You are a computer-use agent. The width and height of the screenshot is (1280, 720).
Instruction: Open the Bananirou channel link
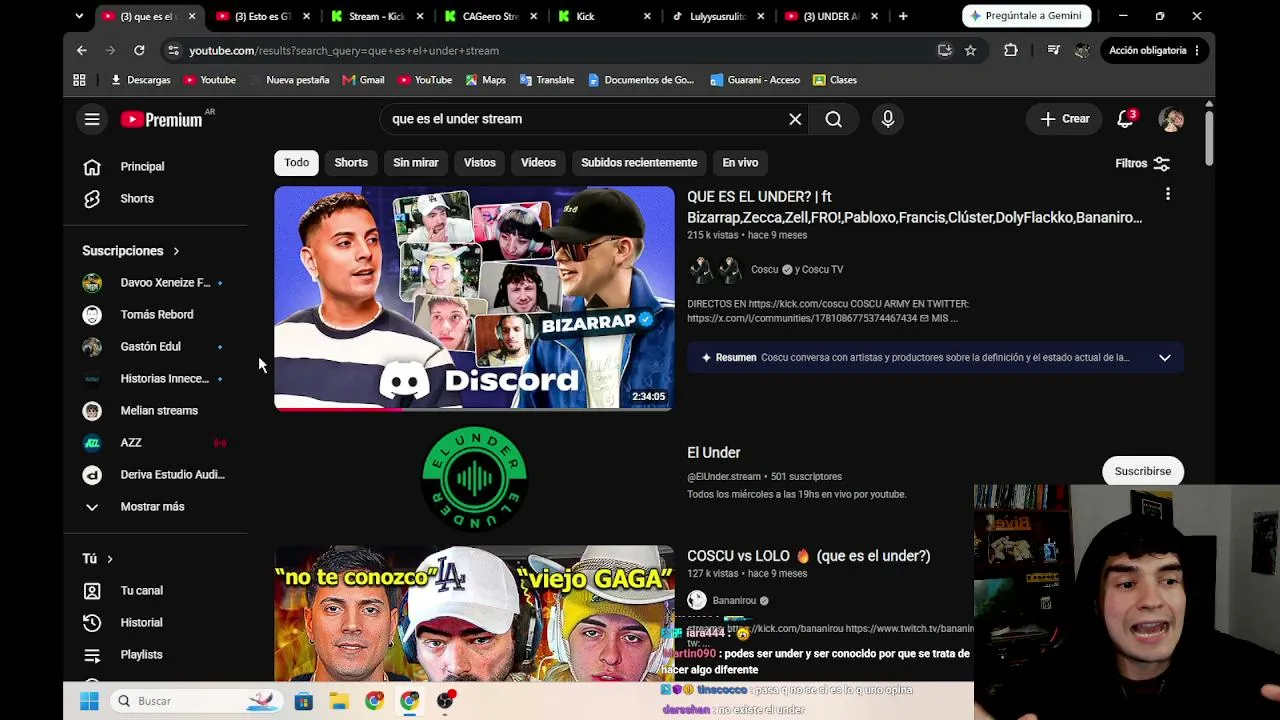pos(734,601)
